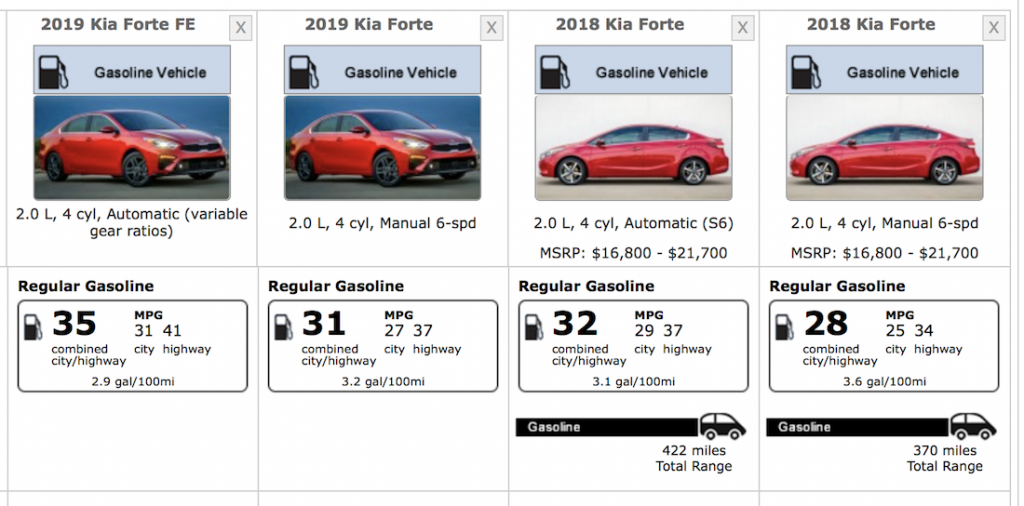
Task: Close the 2018 Kia Forte manual 6-spd column
Action: [993, 28]
